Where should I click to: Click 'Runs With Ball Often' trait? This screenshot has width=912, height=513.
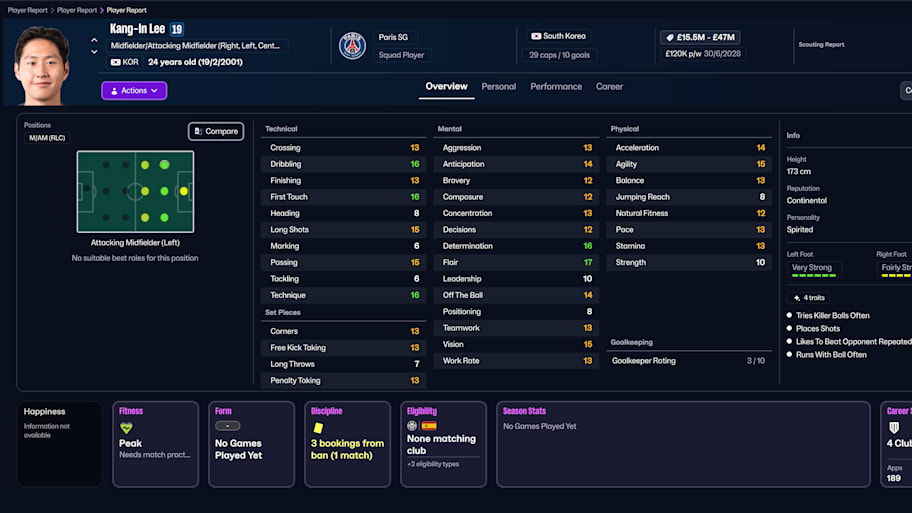831,355
